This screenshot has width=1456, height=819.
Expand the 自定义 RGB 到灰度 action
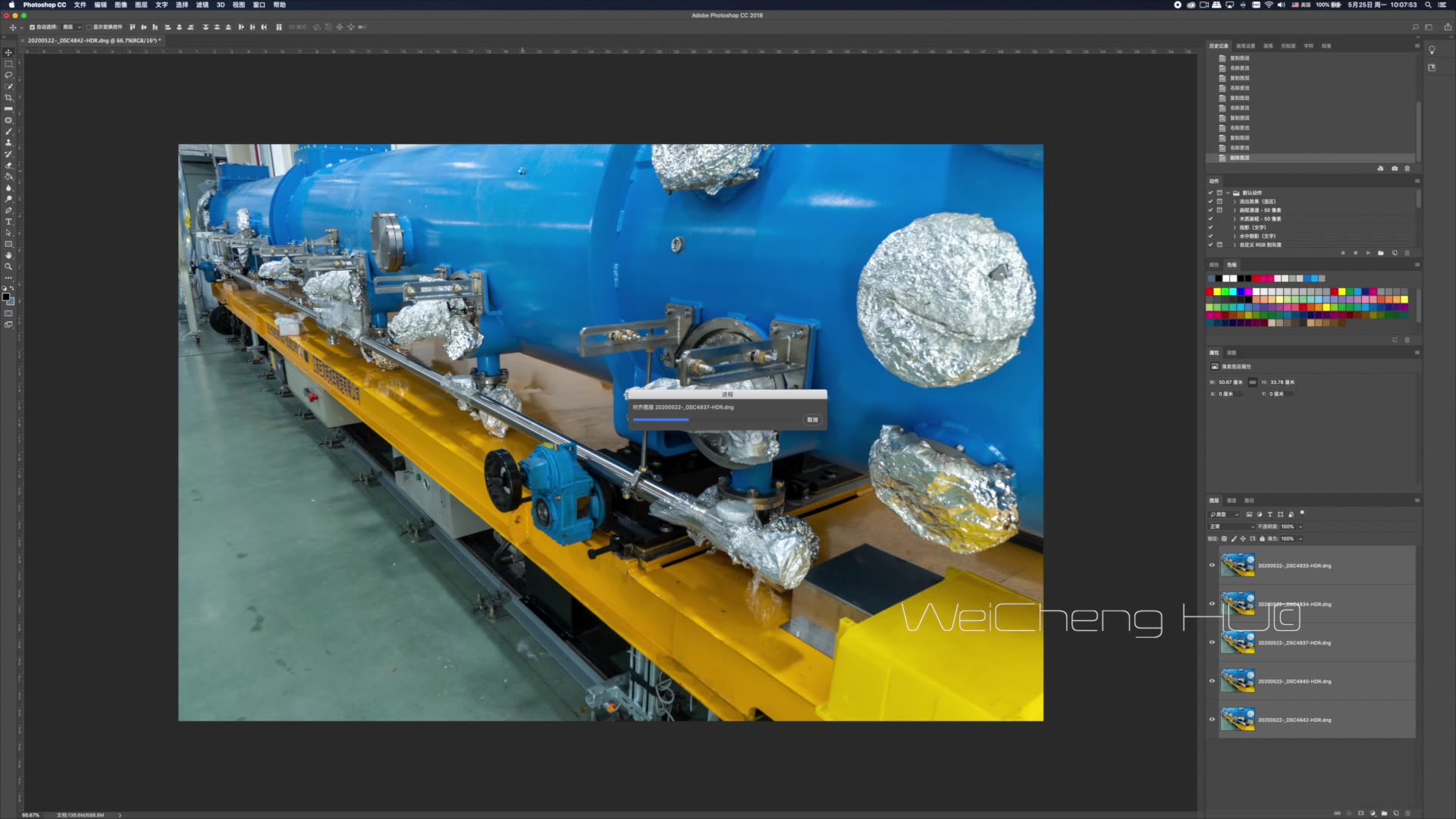[x=1235, y=245]
